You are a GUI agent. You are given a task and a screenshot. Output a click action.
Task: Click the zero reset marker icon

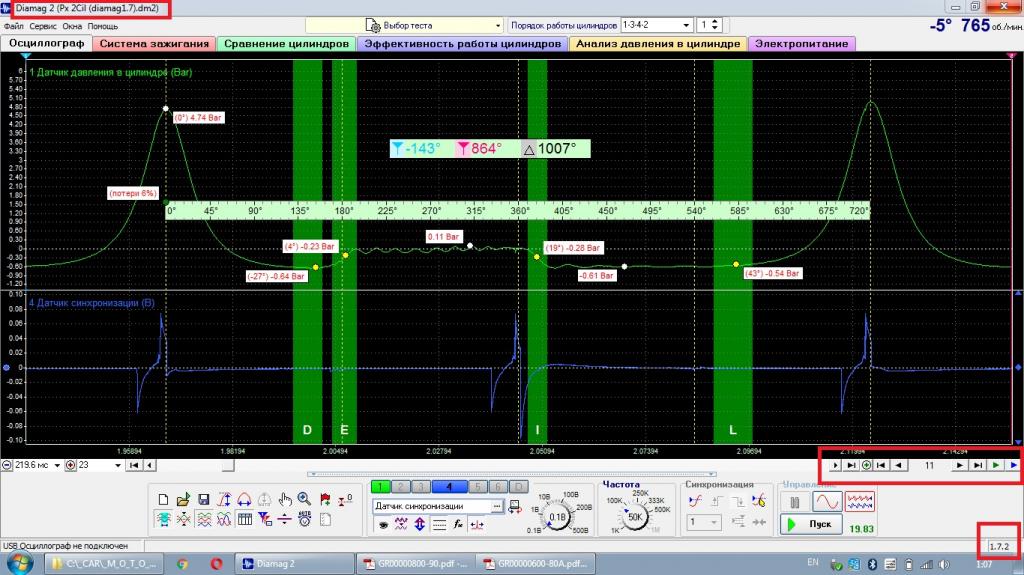pos(345,500)
